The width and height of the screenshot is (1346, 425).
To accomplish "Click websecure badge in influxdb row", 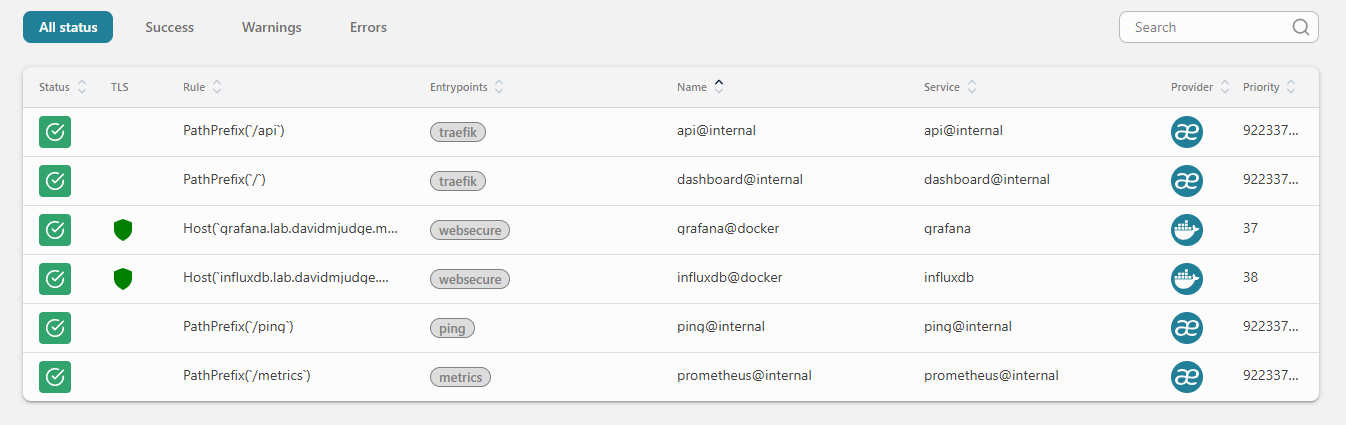I will (470, 279).
